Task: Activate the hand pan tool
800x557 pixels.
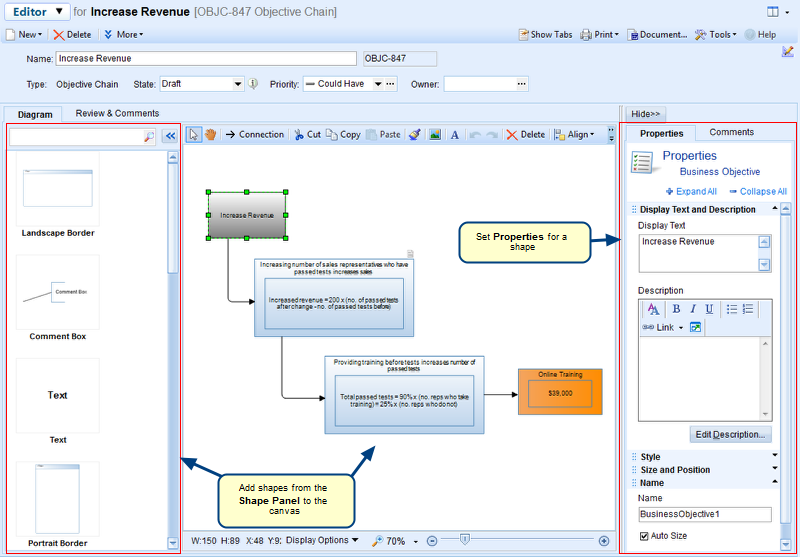Action: tap(211, 134)
